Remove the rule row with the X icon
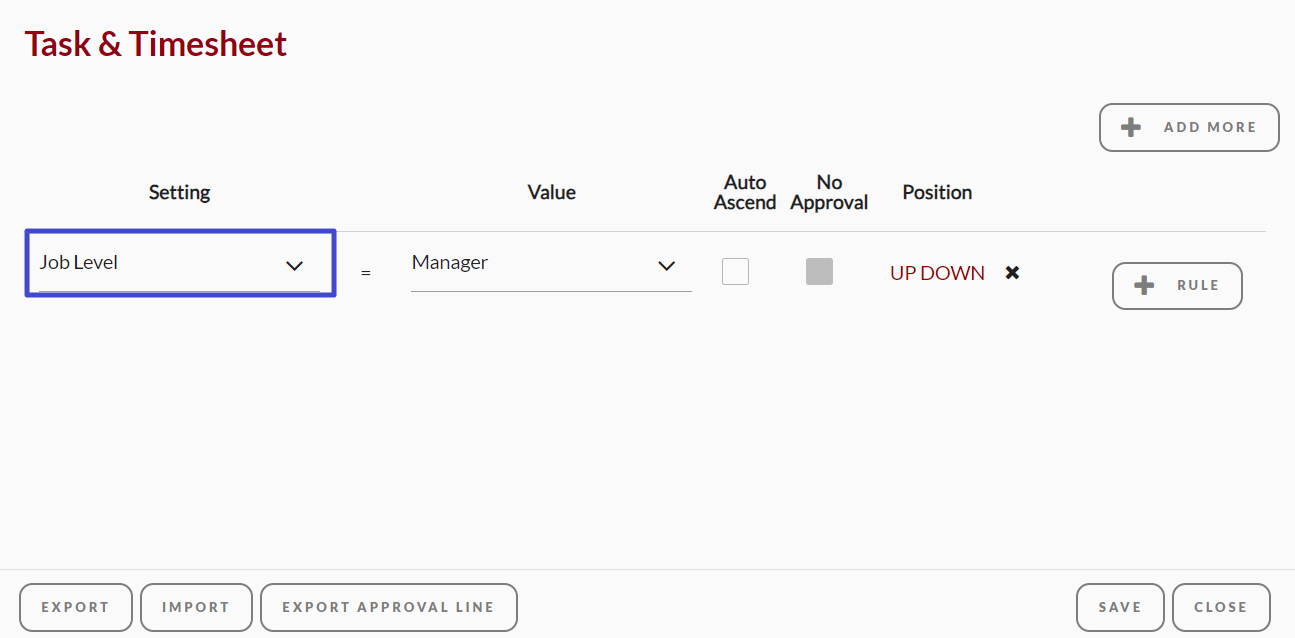Screen dimensions: 1295x638 [1012, 272]
